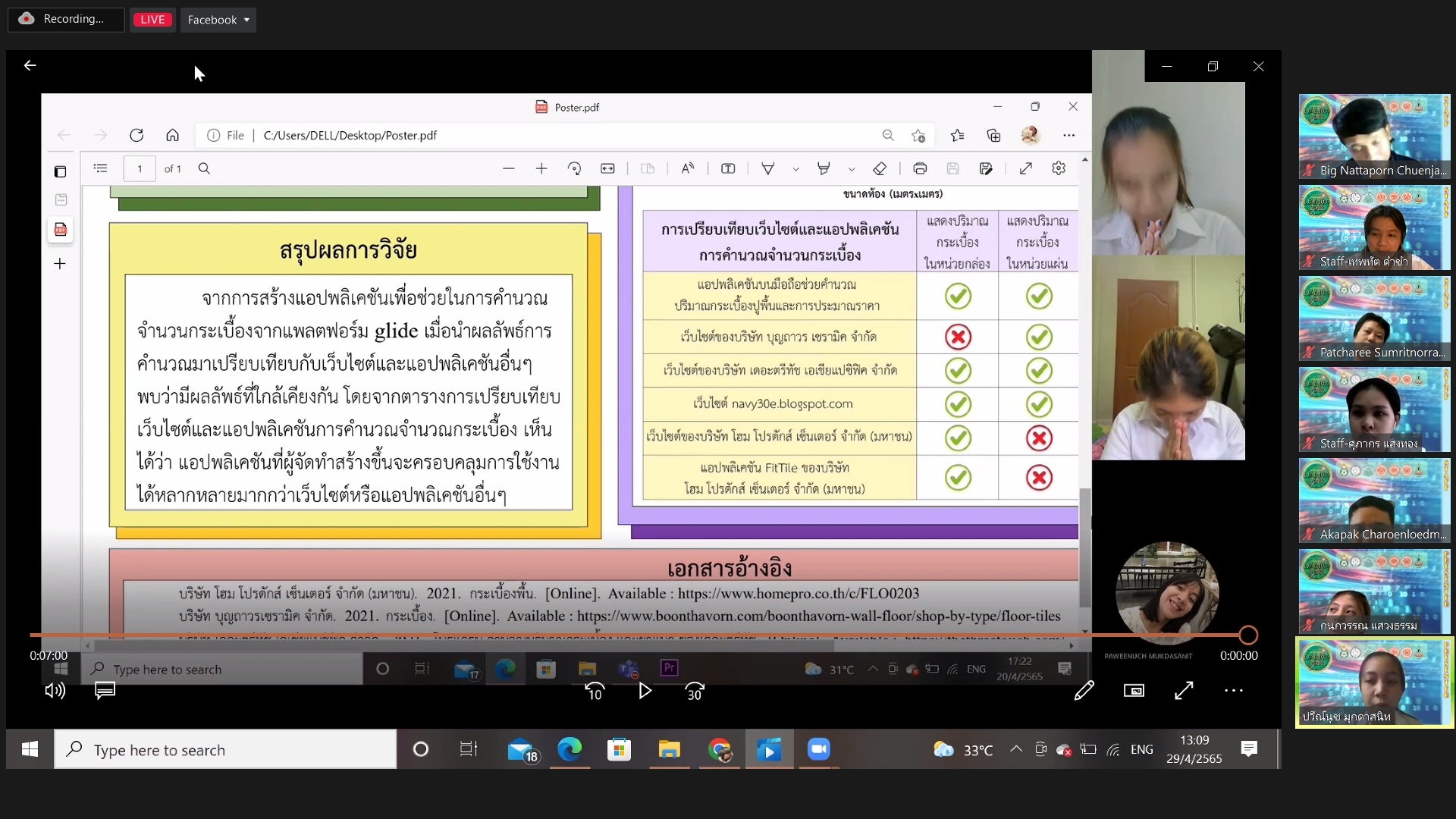Viewport: 1456px width, 819px height.
Task: Toggle captions in the video player
Action: [105, 690]
